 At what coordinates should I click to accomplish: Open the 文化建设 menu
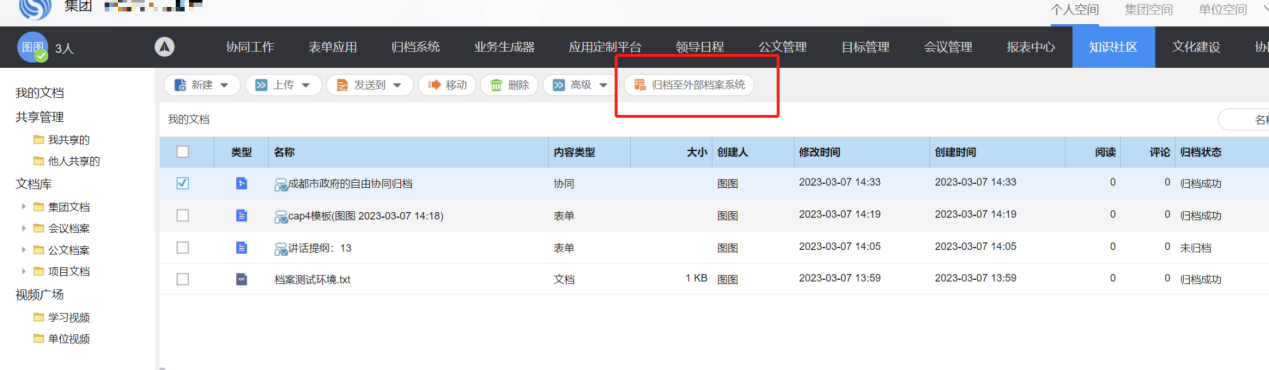coord(1196,47)
